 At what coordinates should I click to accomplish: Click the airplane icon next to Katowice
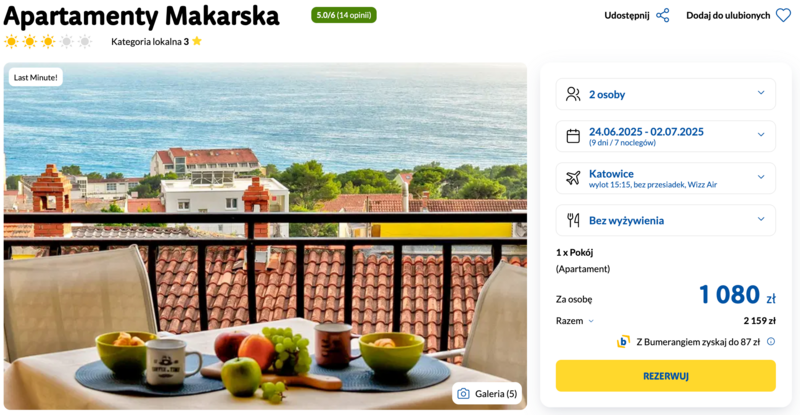tap(573, 178)
